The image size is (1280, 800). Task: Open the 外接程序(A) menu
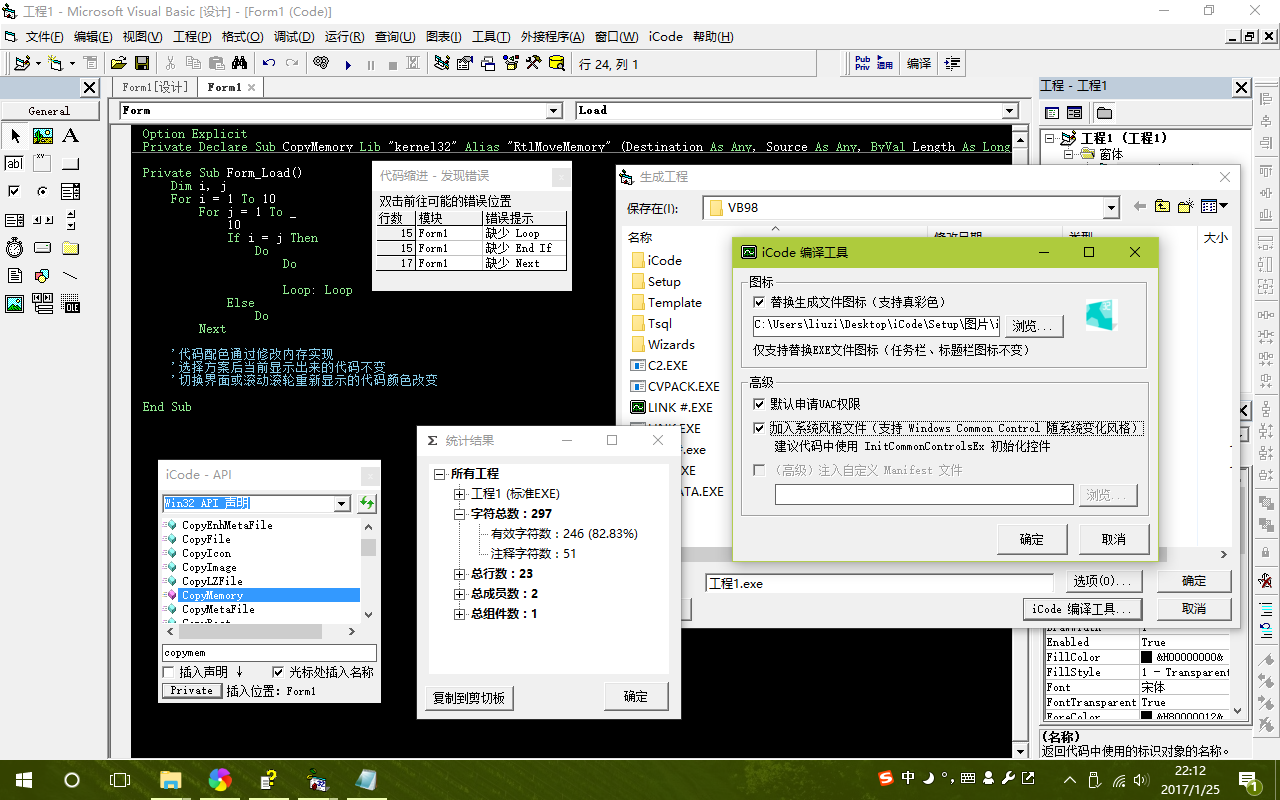click(x=552, y=37)
